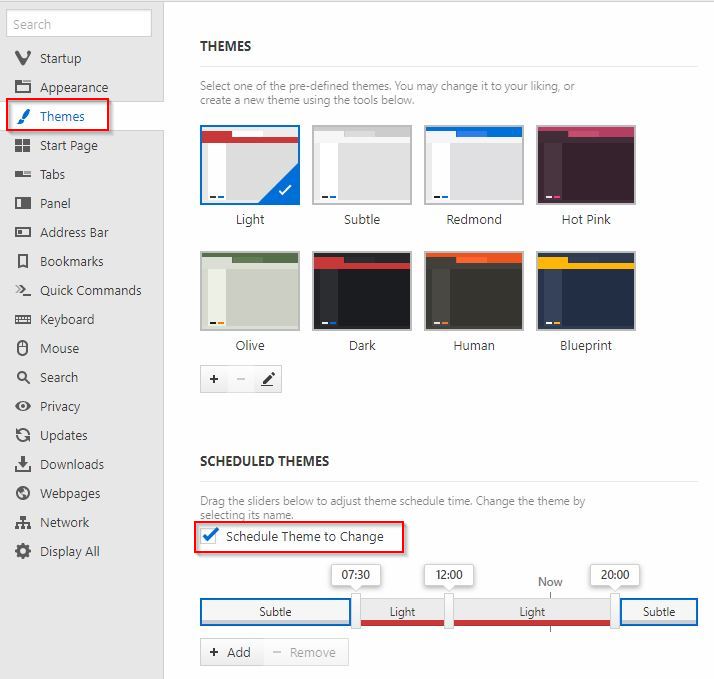Open Updates settings in sidebar
Viewport: 714px width, 679px height.
pyautogui.click(x=64, y=435)
